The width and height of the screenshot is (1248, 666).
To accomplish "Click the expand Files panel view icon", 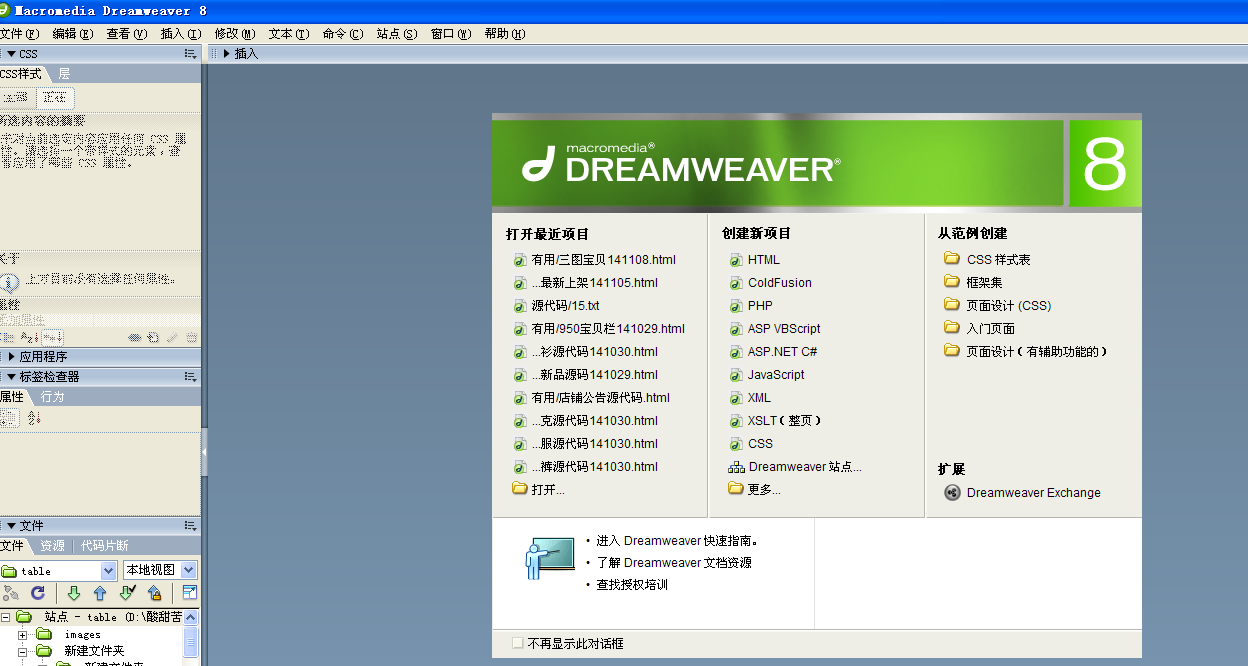I will 189,593.
